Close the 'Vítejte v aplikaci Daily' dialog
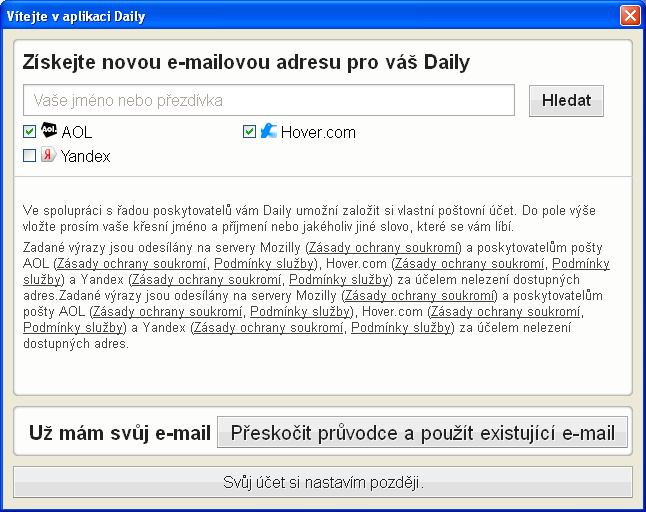The height and width of the screenshot is (512, 646). point(630,16)
